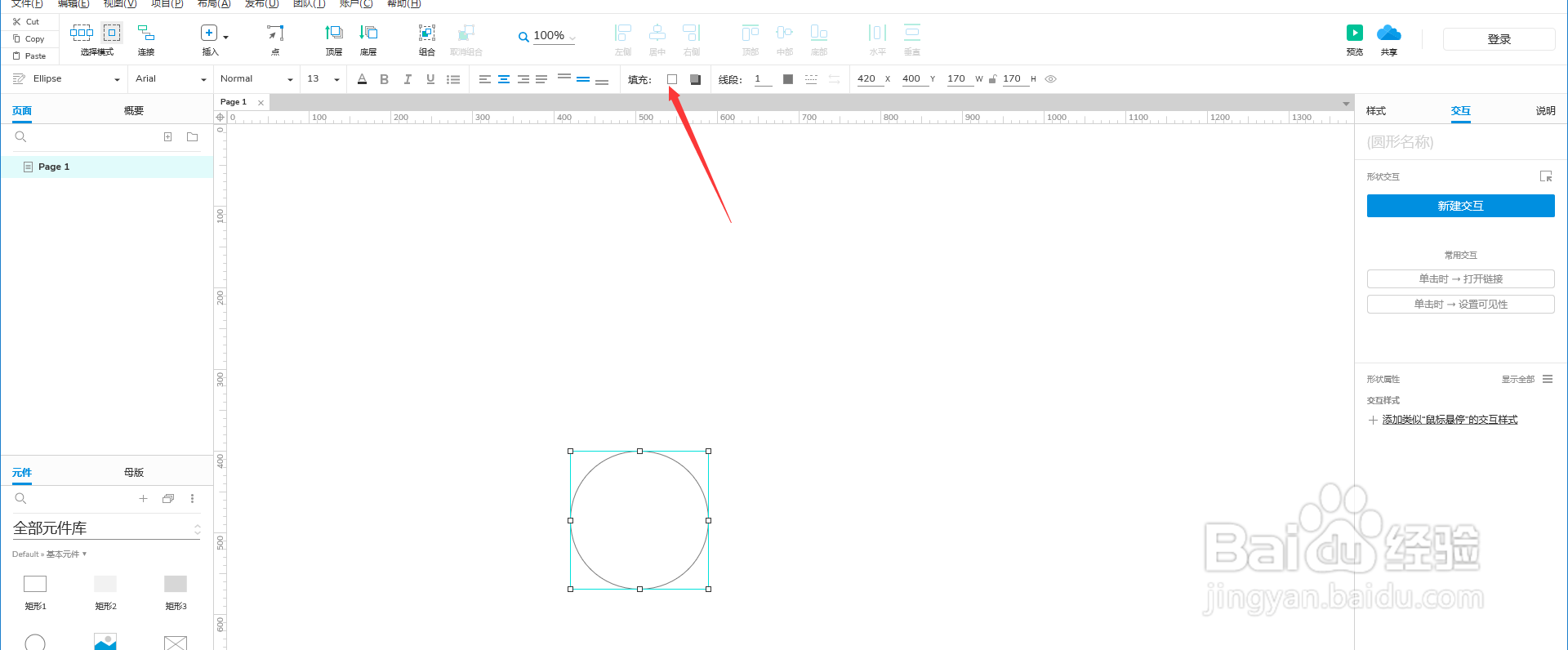Image resolution: width=1568 pixels, height=650 pixels.
Task: Toggle bullet list formatting
Action: 453,79
